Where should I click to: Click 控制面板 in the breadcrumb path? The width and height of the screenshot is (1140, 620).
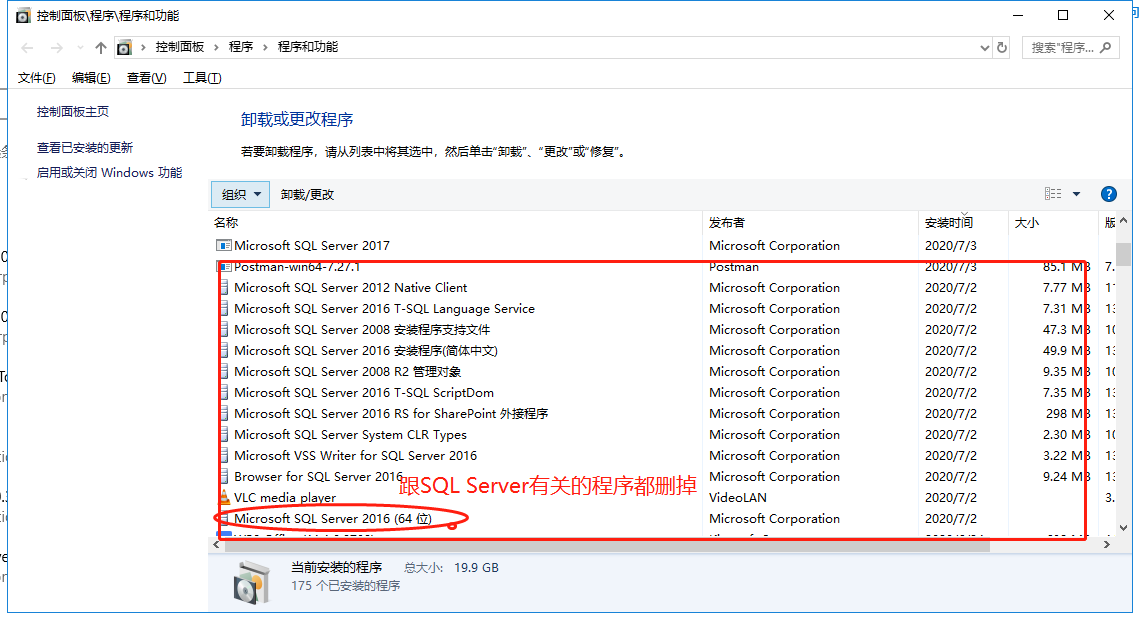pyautogui.click(x=180, y=47)
